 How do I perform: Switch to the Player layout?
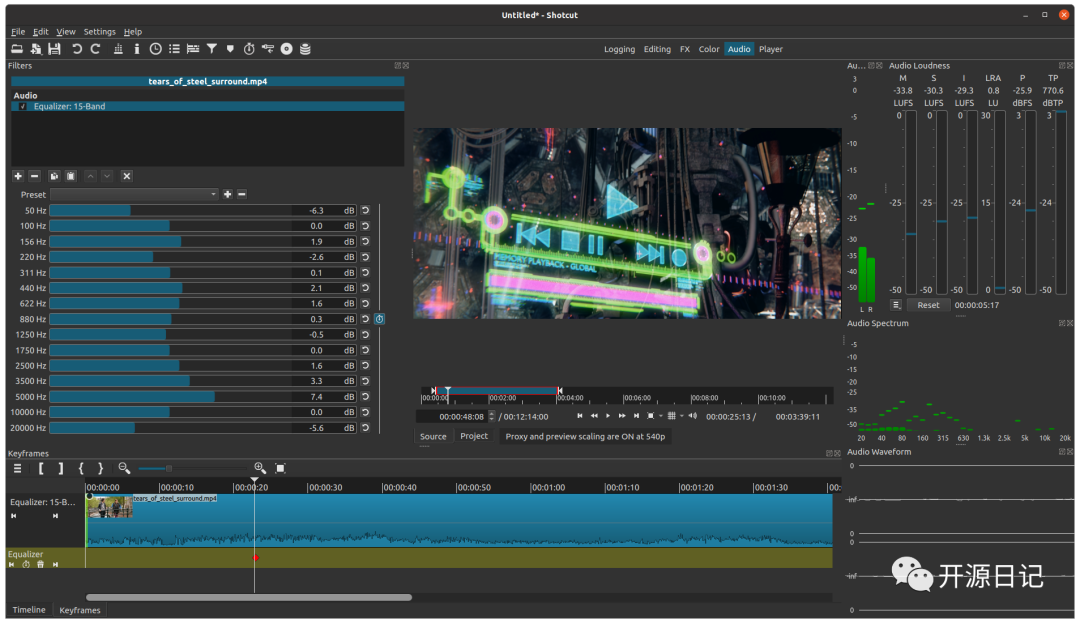click(771, 50)
